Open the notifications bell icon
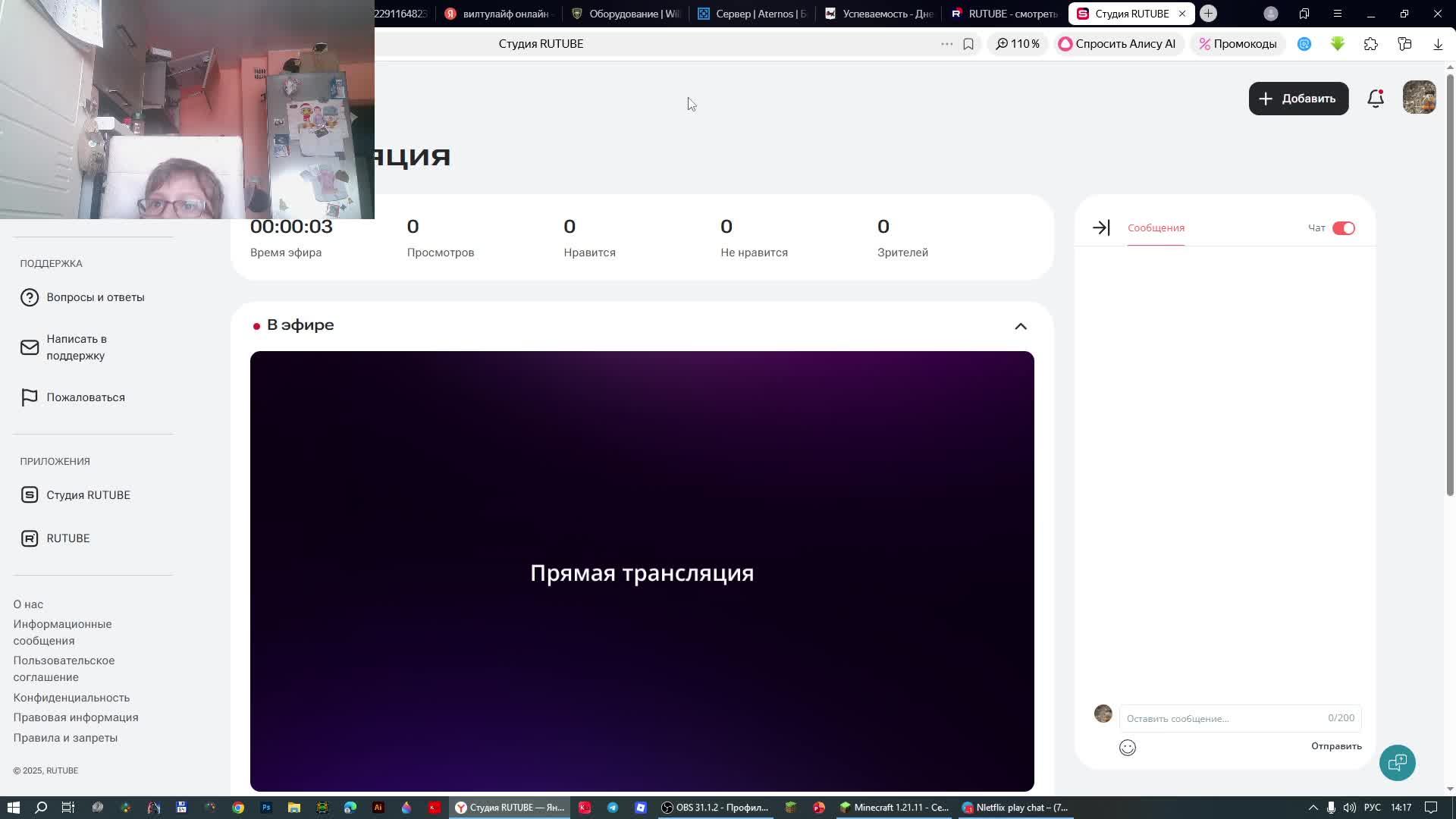1456x819 pixels. (1375, 99)
